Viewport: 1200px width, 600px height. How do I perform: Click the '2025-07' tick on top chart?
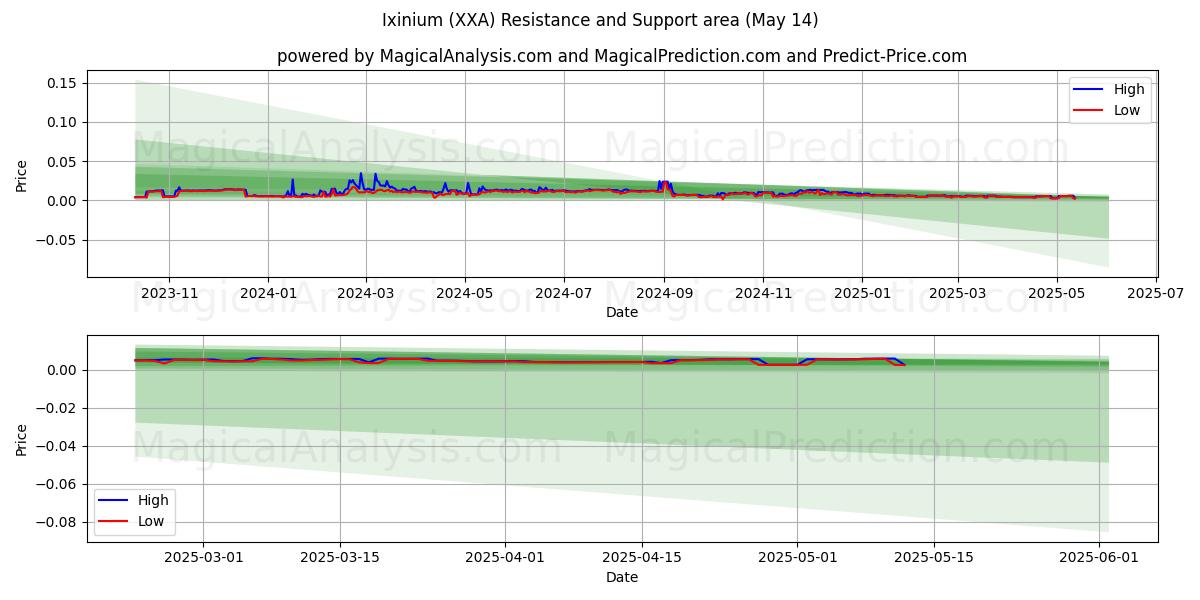1156,293
